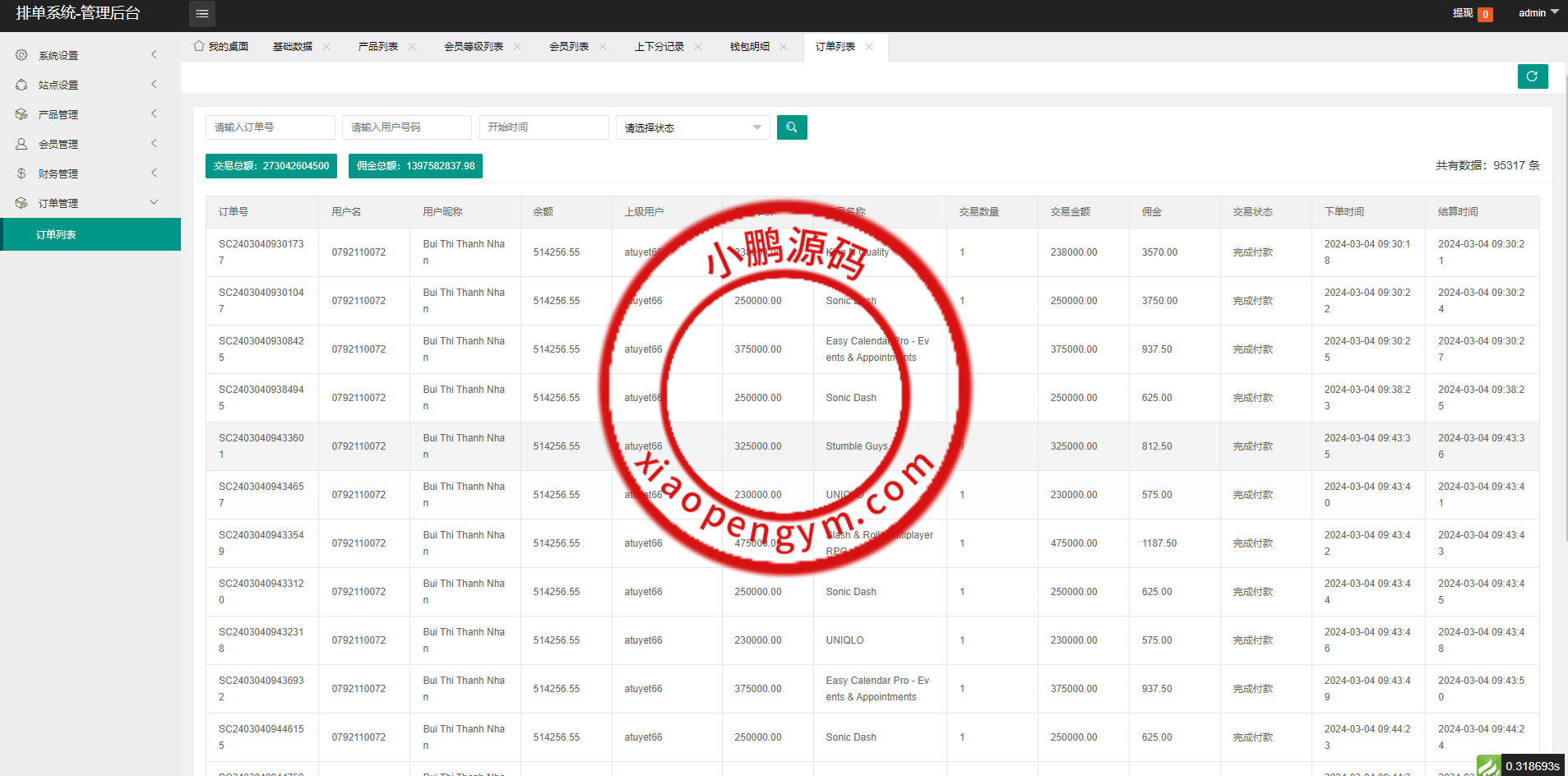Toggle the sidebar with the hamburger icon
The width and height of the screenshot is (1568, 776).
click(201, 14)
